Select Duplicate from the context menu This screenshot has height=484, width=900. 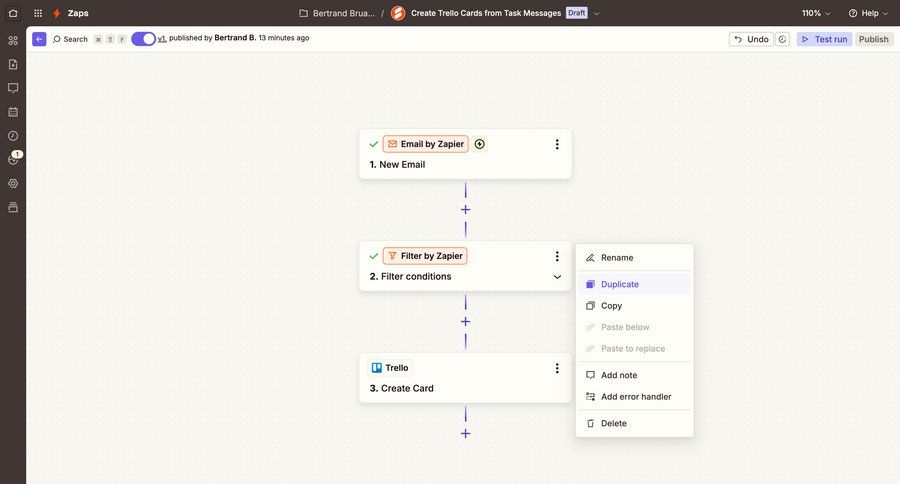(x=634, y=284)
